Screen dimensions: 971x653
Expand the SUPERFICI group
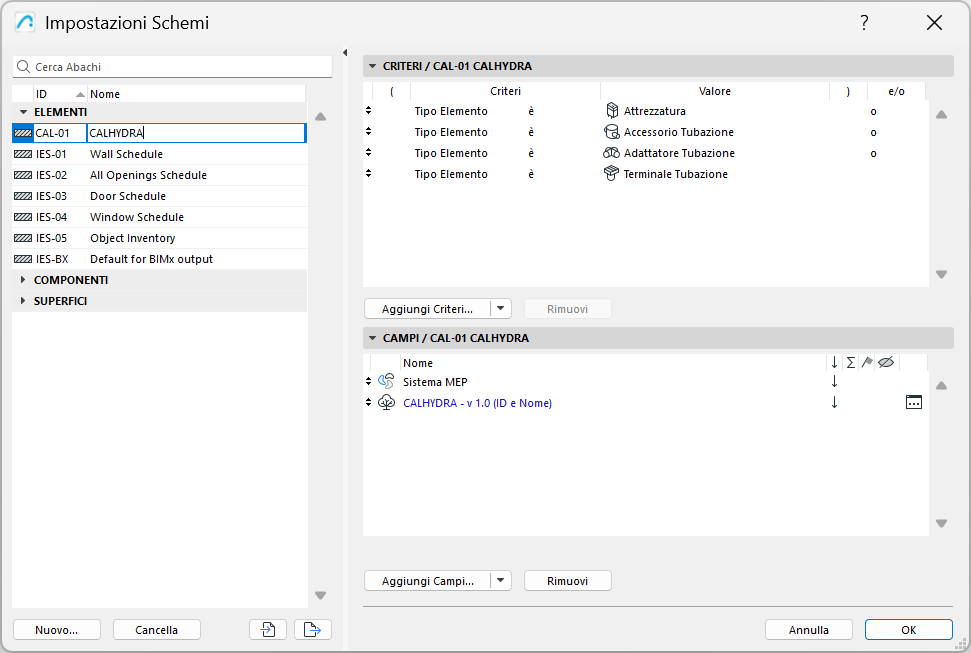click(x=23, y=301)
